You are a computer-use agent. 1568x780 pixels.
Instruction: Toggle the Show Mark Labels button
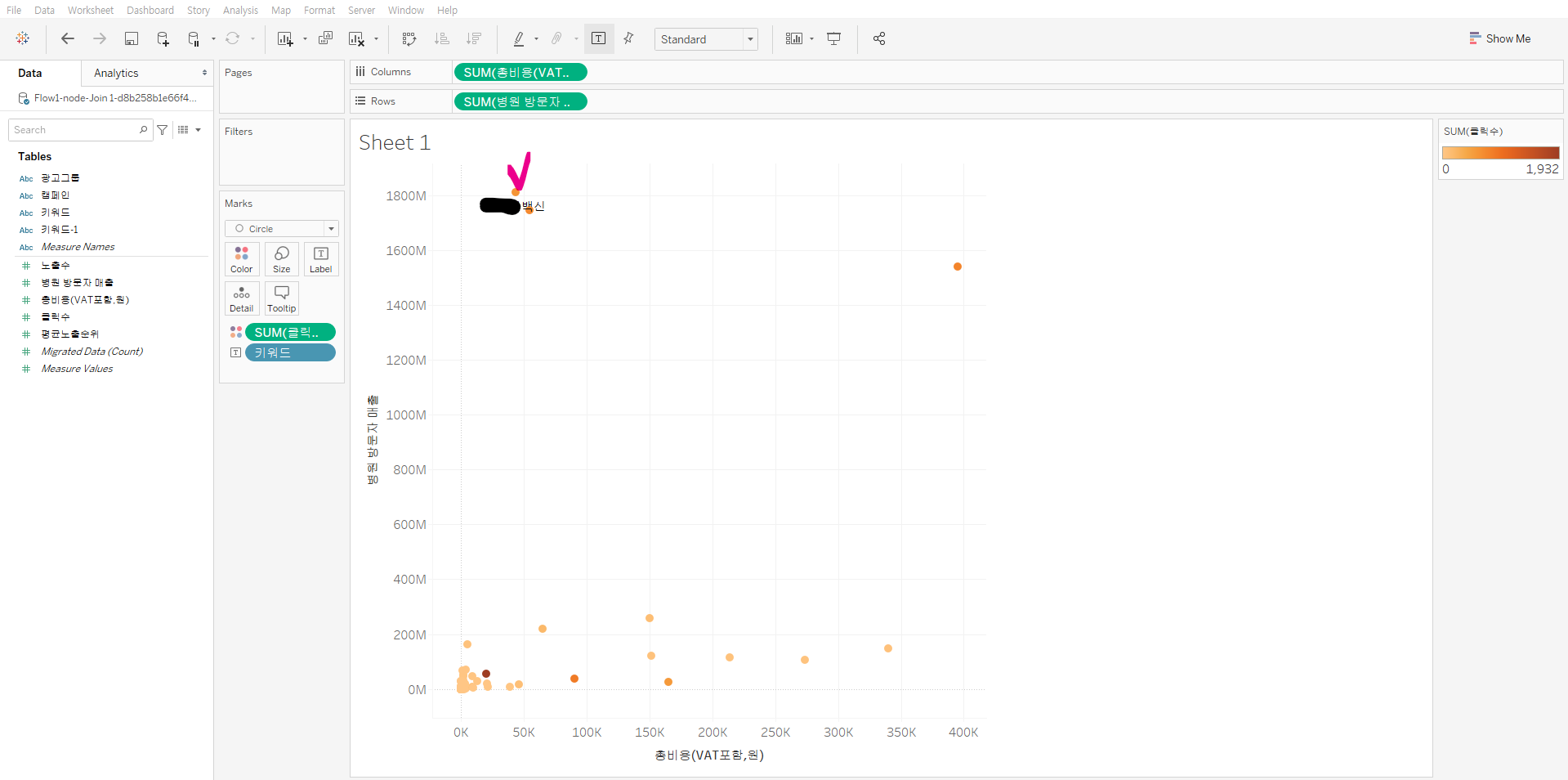[598, 38]
